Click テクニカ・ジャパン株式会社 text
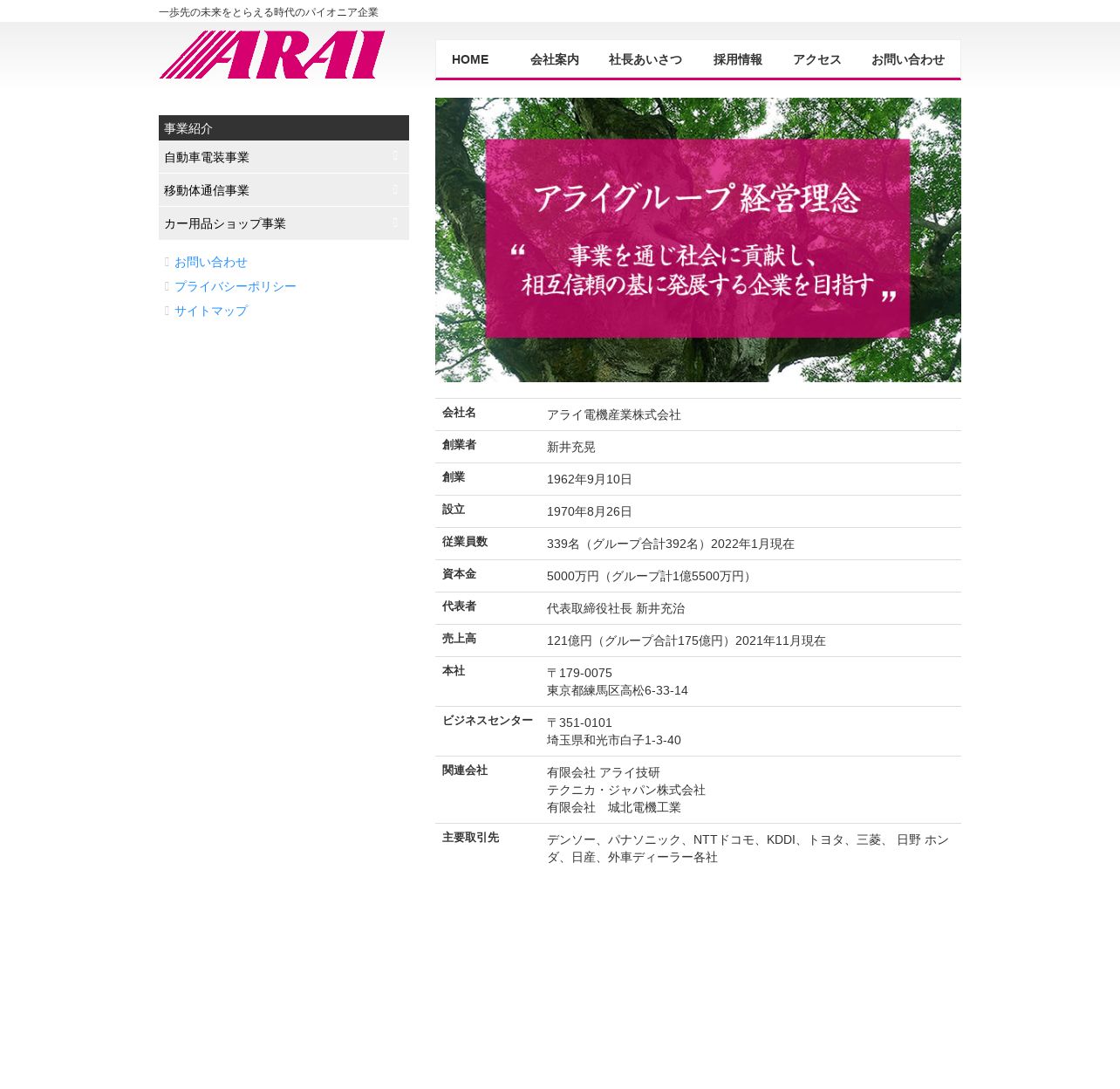 (626, 791)
